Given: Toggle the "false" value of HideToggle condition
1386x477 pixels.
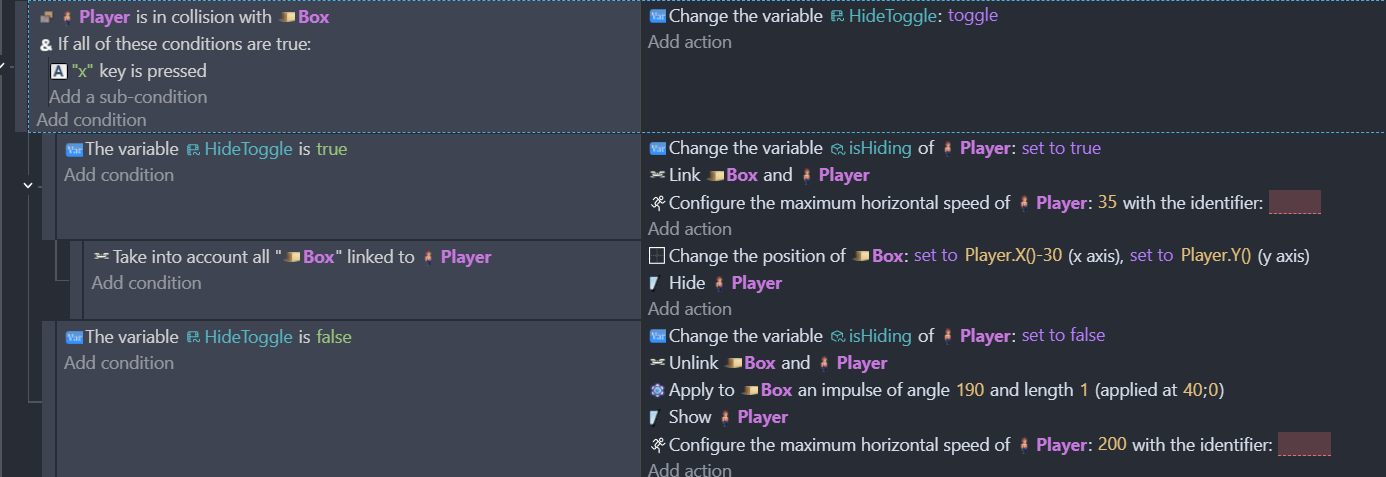Looking at the screenshot, I should pyautogui.click(x=334, y=337).
